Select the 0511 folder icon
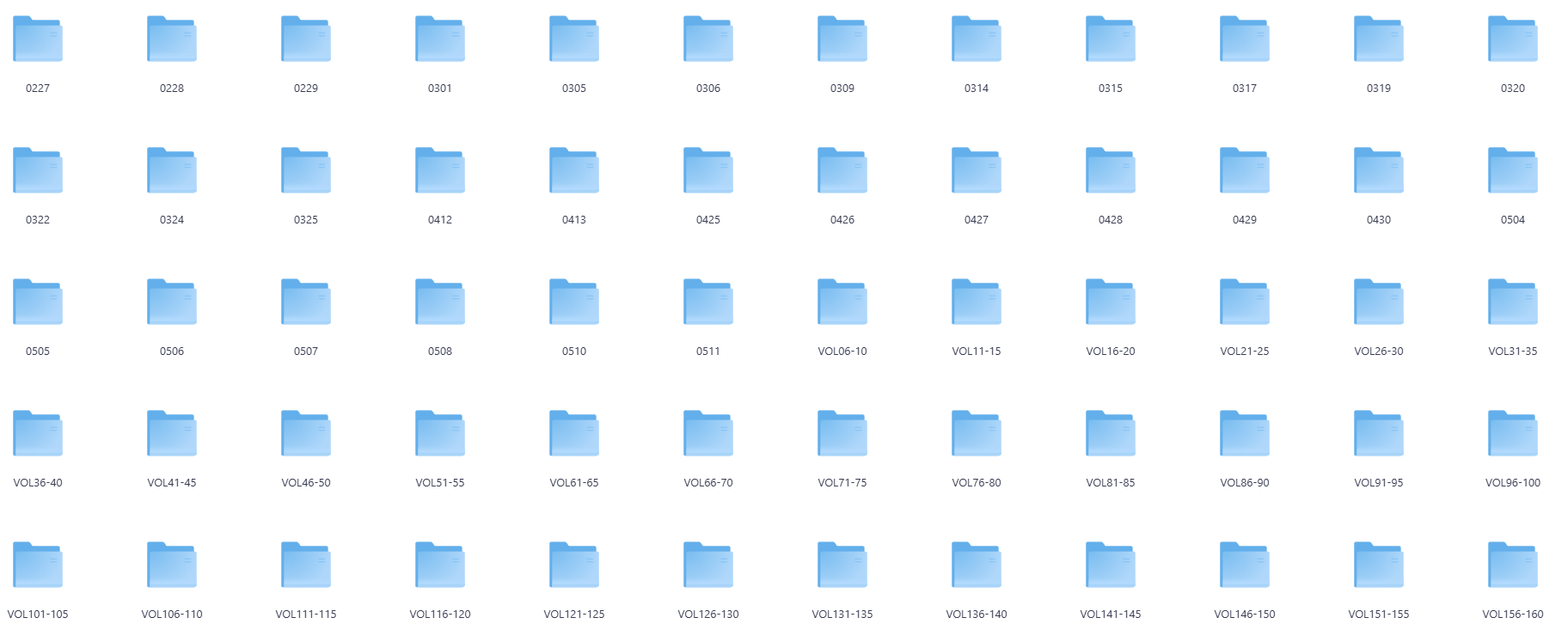1568x630 pixels. point(708,302)
